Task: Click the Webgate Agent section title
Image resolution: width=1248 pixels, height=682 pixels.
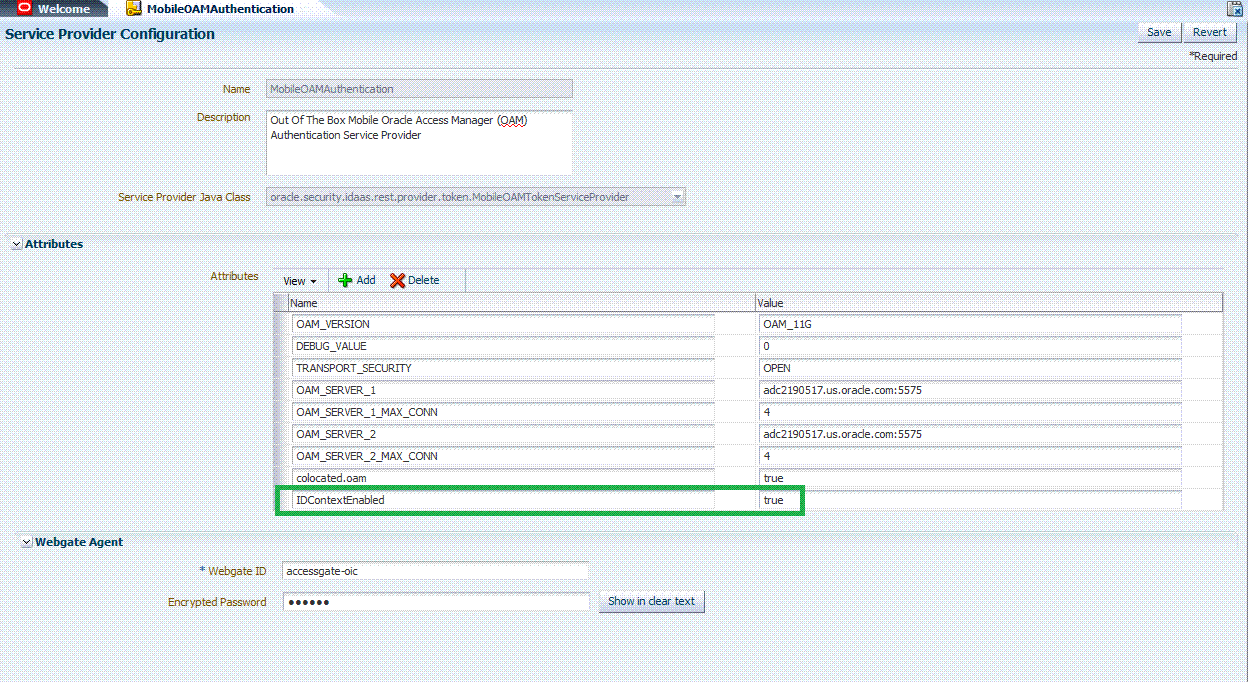Action: point(79,542)
